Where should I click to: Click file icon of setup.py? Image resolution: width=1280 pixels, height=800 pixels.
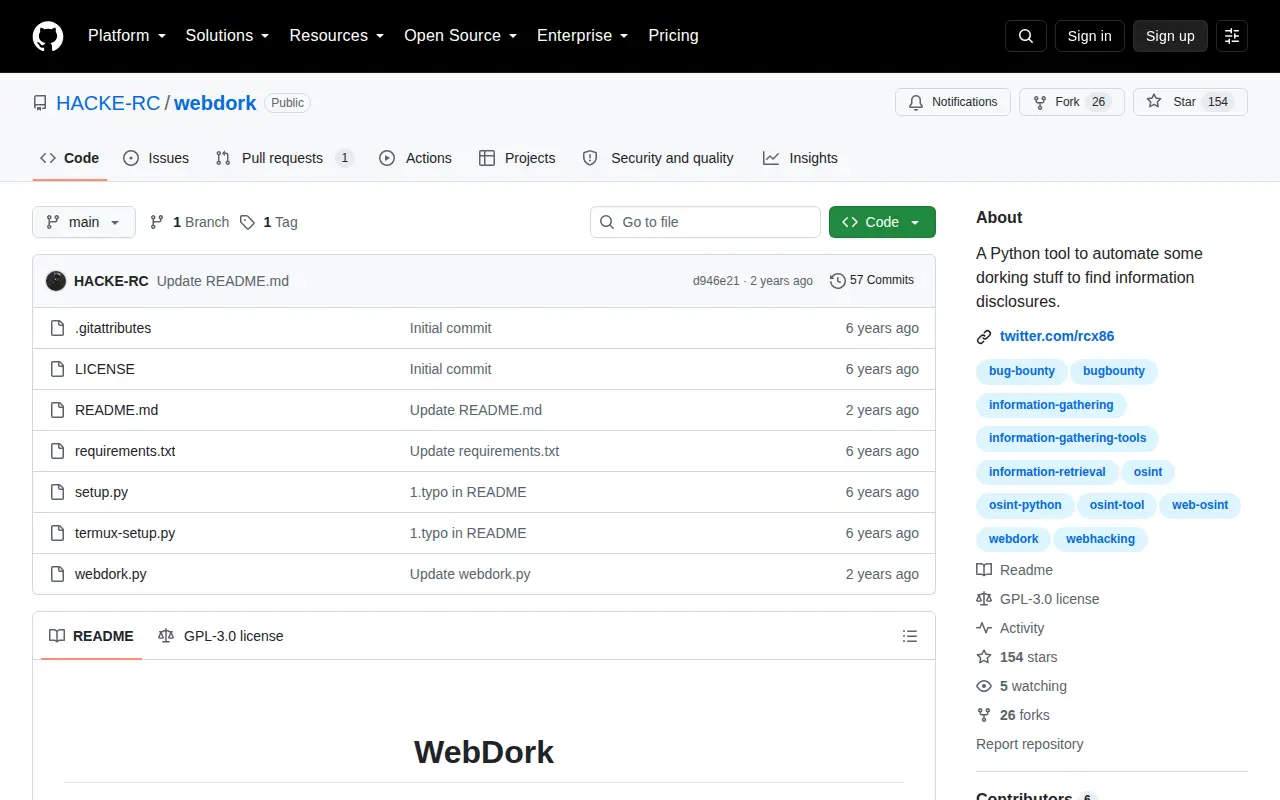tap(57, 492)
